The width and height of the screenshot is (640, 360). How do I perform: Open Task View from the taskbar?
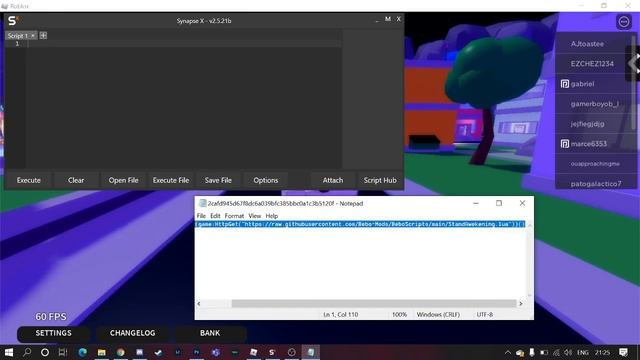pos(63,352)
